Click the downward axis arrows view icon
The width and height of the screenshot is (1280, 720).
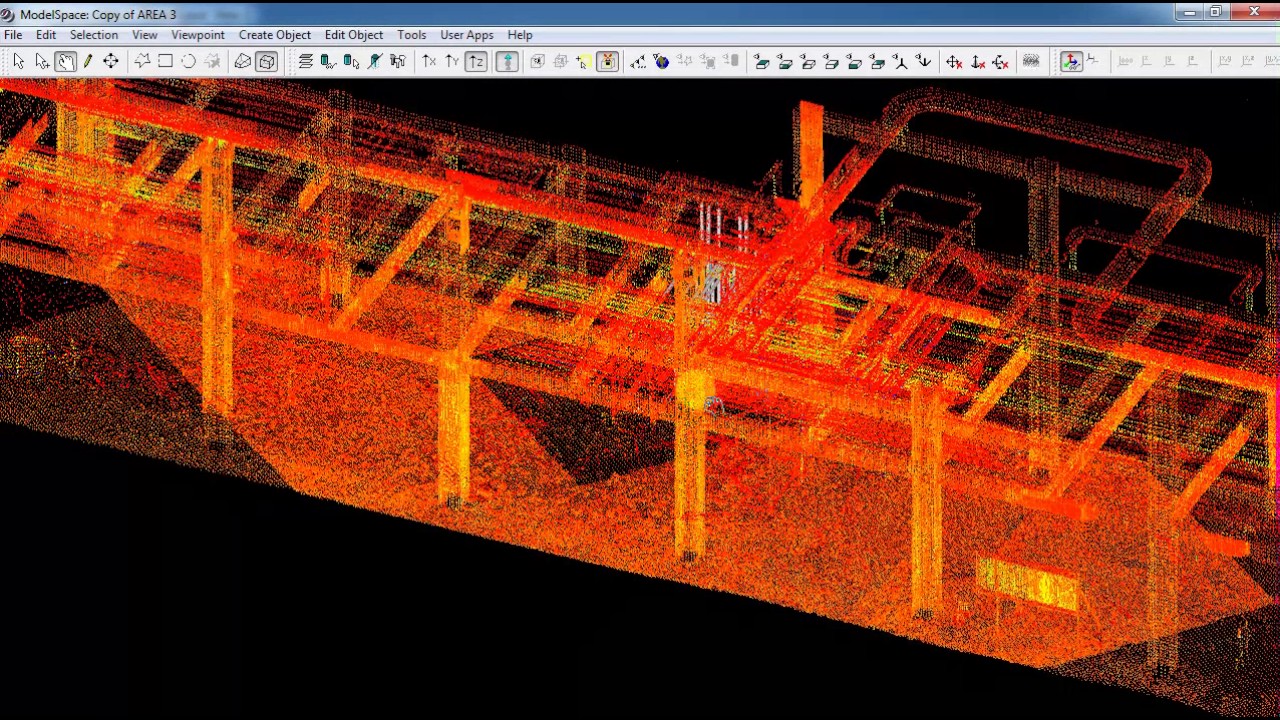[923, 62]
